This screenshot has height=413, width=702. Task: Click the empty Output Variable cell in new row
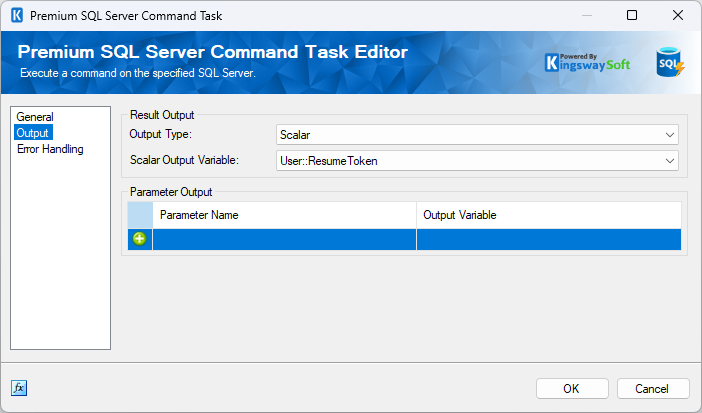[549, 239]
